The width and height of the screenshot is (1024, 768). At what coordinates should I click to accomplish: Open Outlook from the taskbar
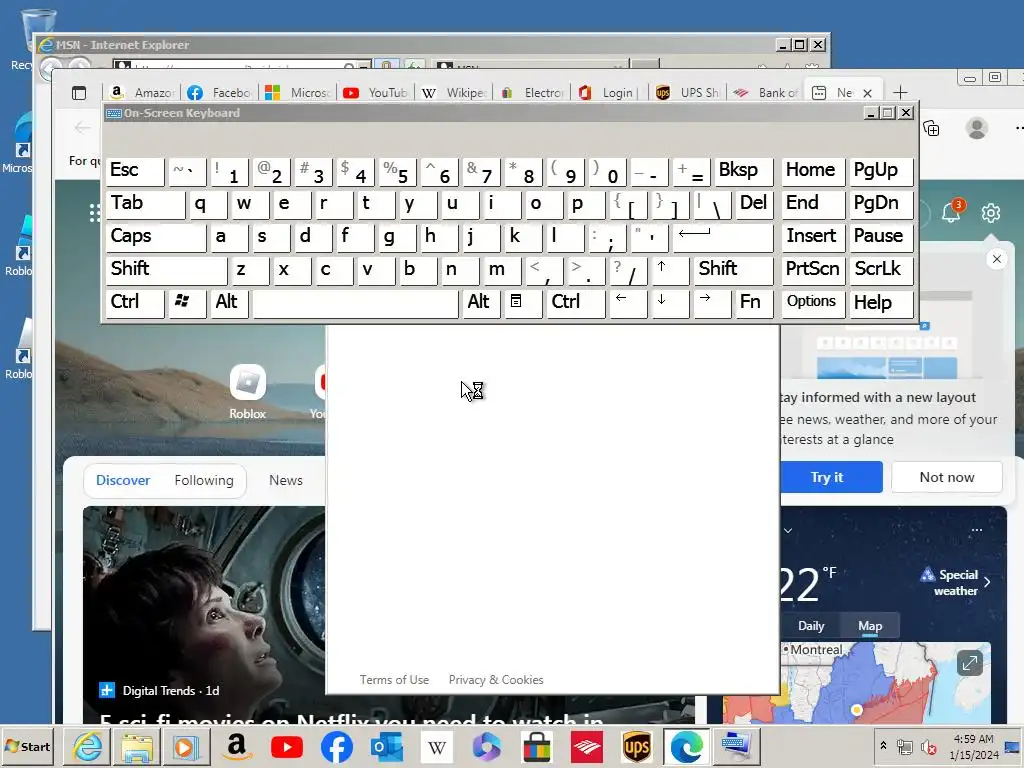pos(387,746)
